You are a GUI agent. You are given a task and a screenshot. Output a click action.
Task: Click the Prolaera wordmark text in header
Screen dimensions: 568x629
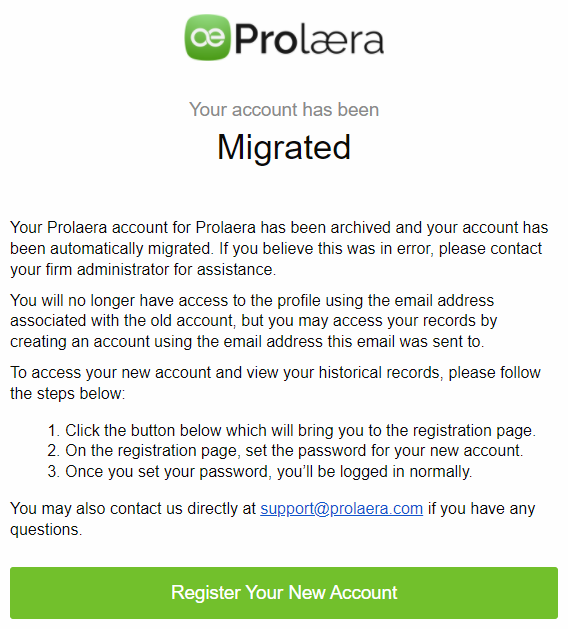coord(309,39)
